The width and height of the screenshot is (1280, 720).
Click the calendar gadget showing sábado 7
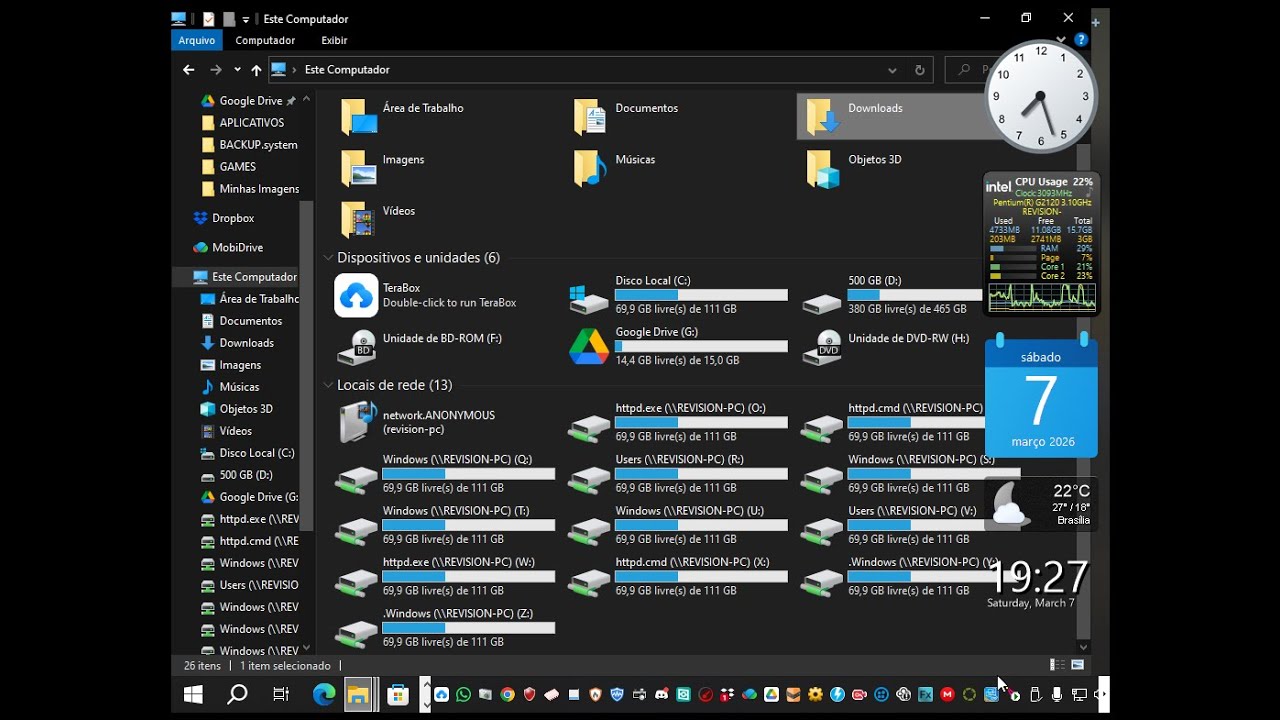(1041, 395)
